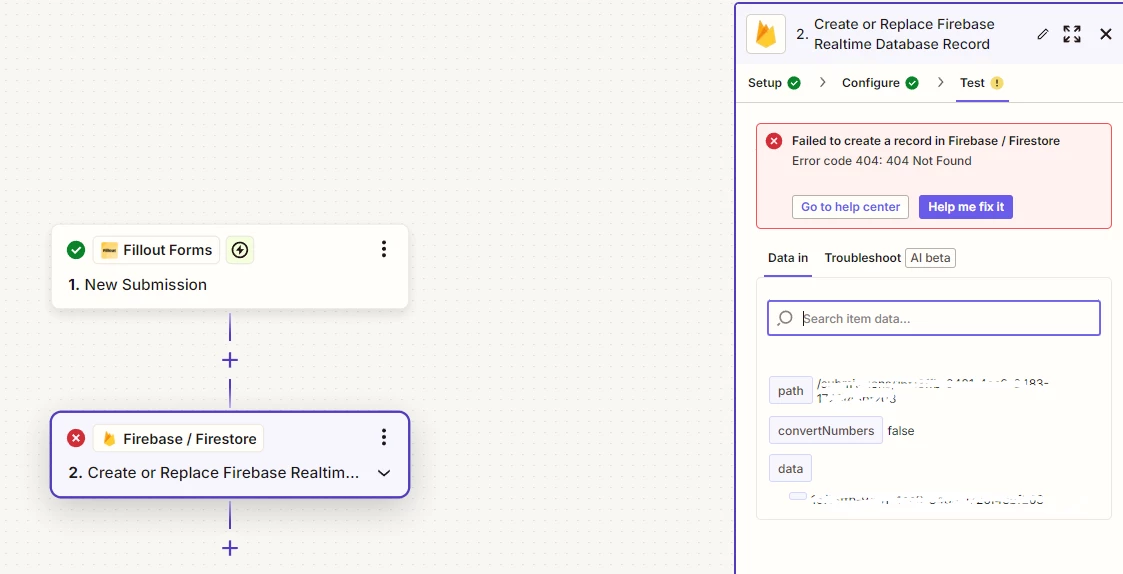Focus the Search item data field
Screen dimensions: 1123x574
pos(934,318)
